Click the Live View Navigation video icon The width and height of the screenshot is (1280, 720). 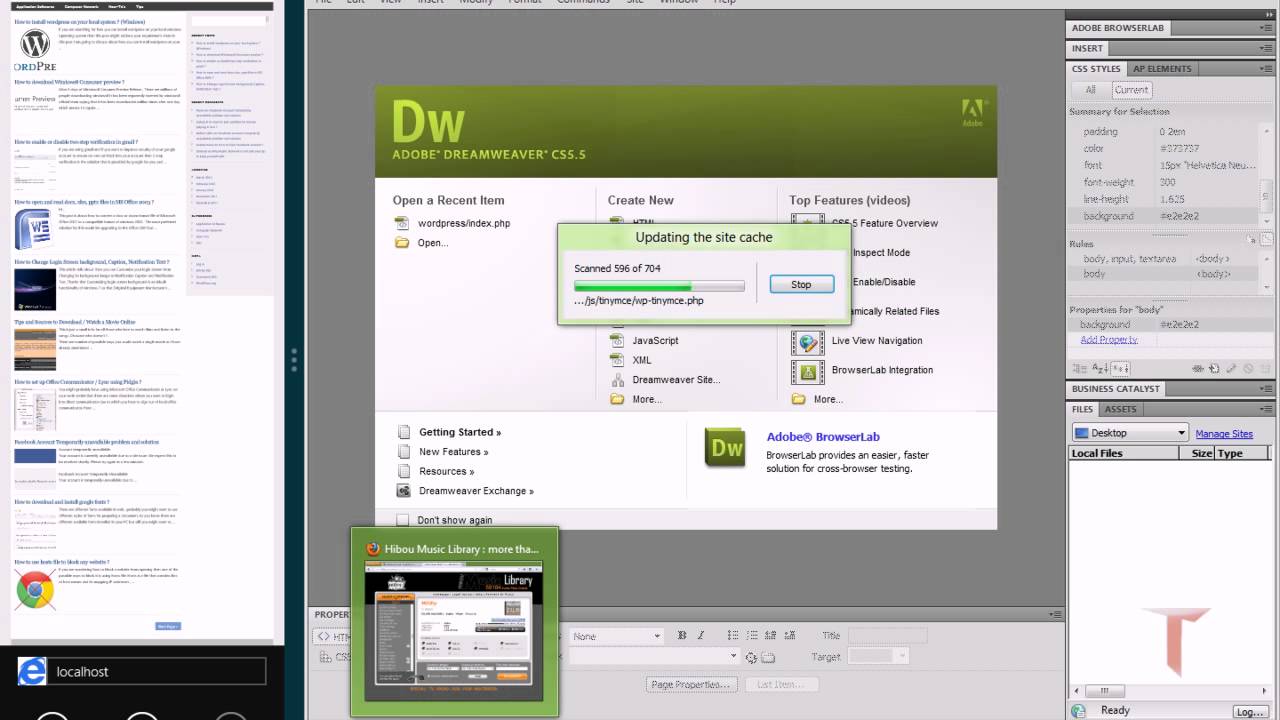pos(807,342)
